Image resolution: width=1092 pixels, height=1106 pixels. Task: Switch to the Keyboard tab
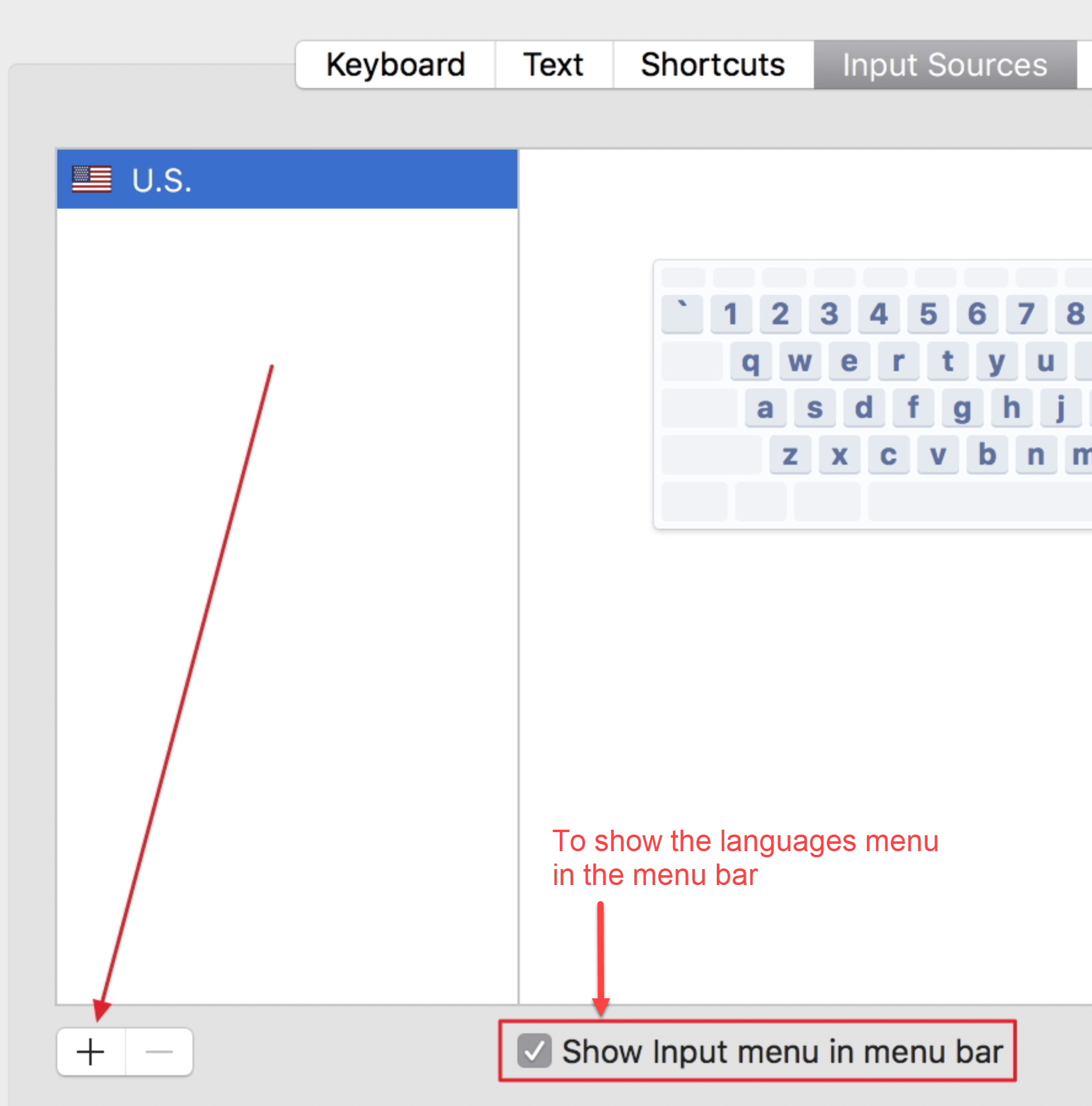(395, 63)
